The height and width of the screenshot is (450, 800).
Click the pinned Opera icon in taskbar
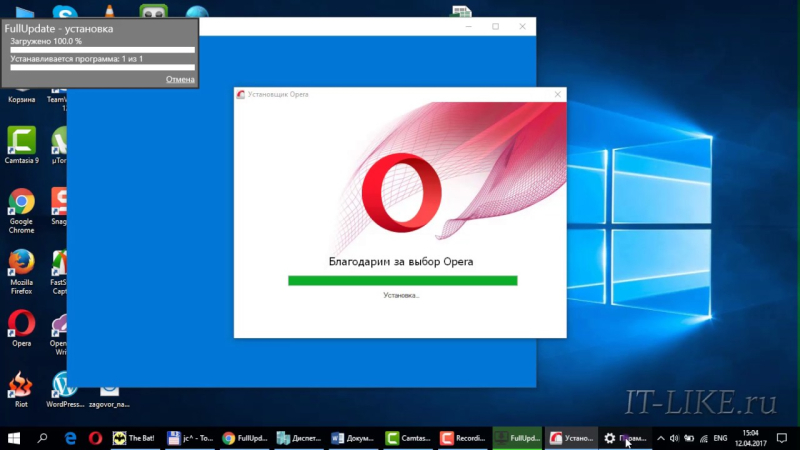pyautogui.click(x=96, y=438)
